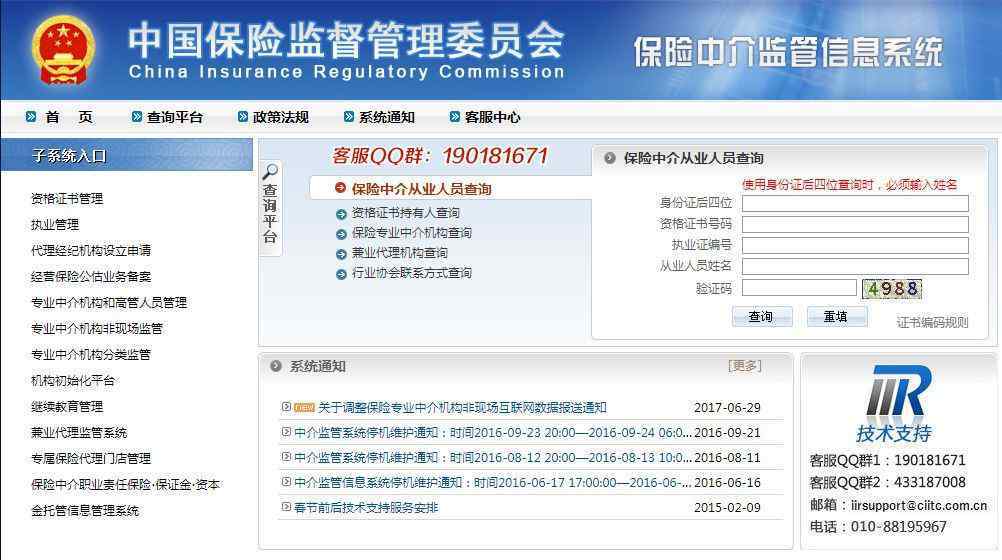
Task: Open 客服中心 navigation menu
Action: coord(493,117)
